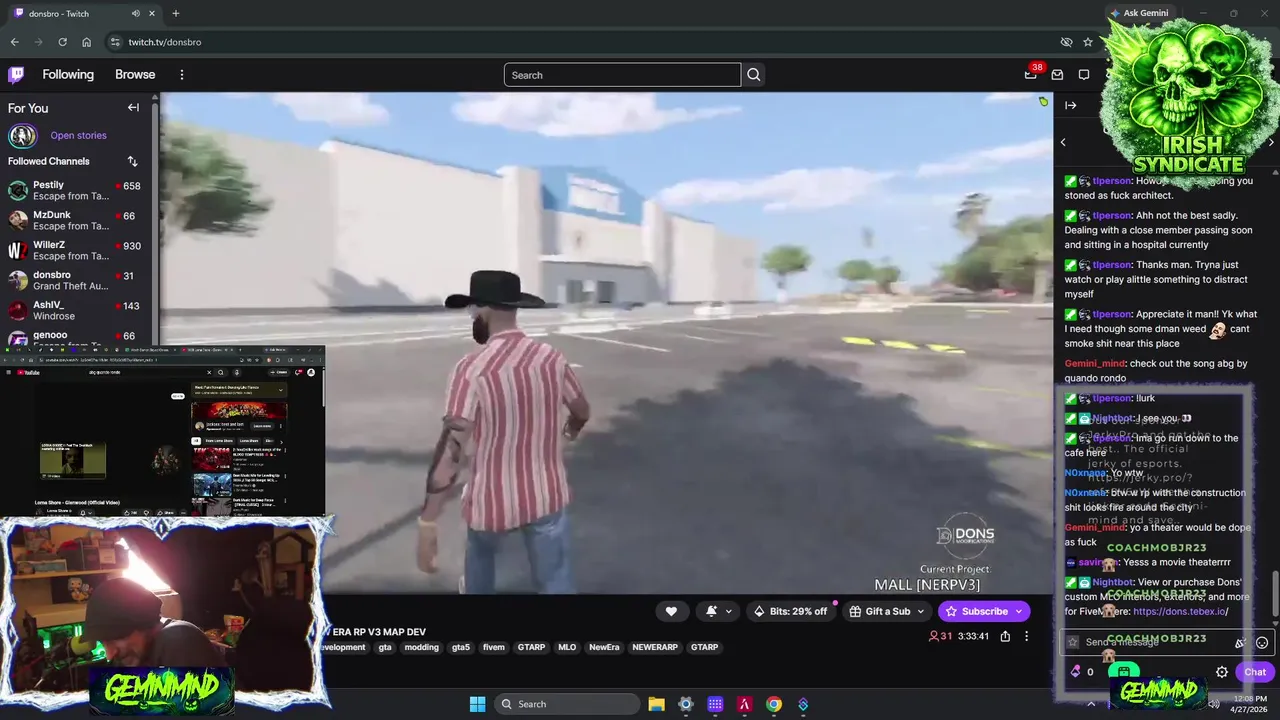Open Prime loot notifications with 38 badge

[1031, 75]
